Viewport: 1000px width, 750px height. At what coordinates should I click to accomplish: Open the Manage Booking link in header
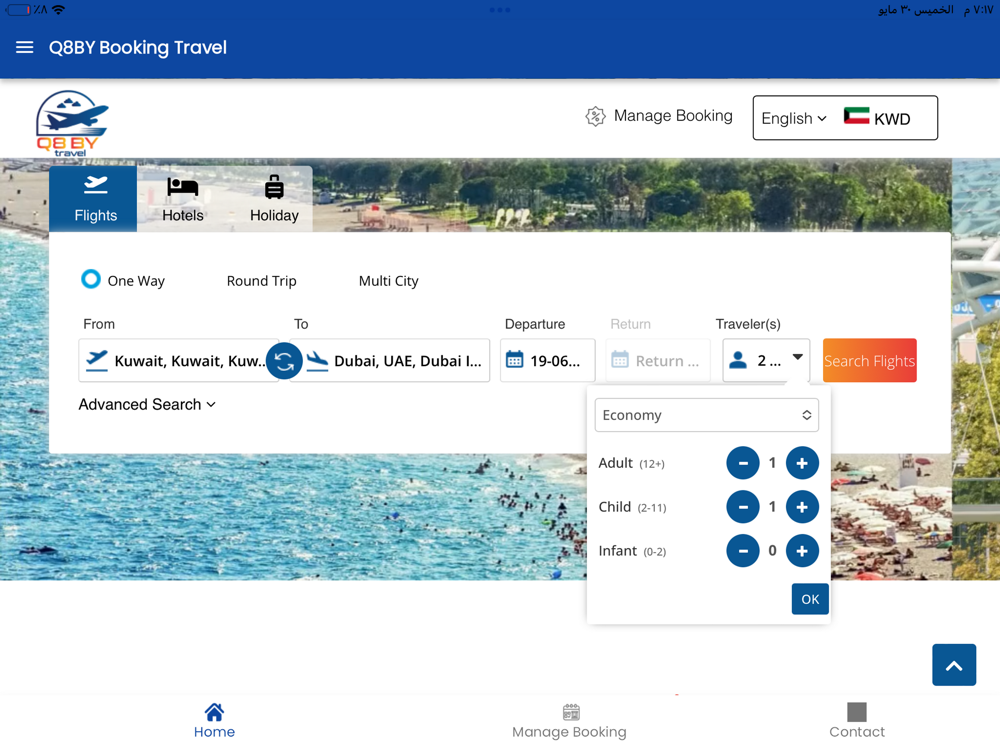673,115
